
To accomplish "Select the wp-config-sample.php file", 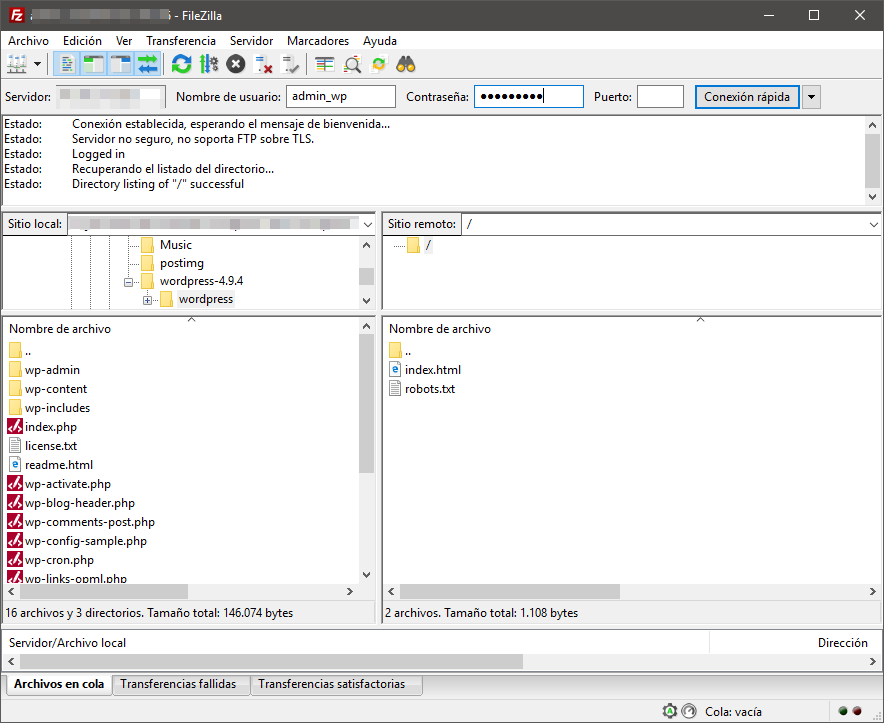I will 86,541.
